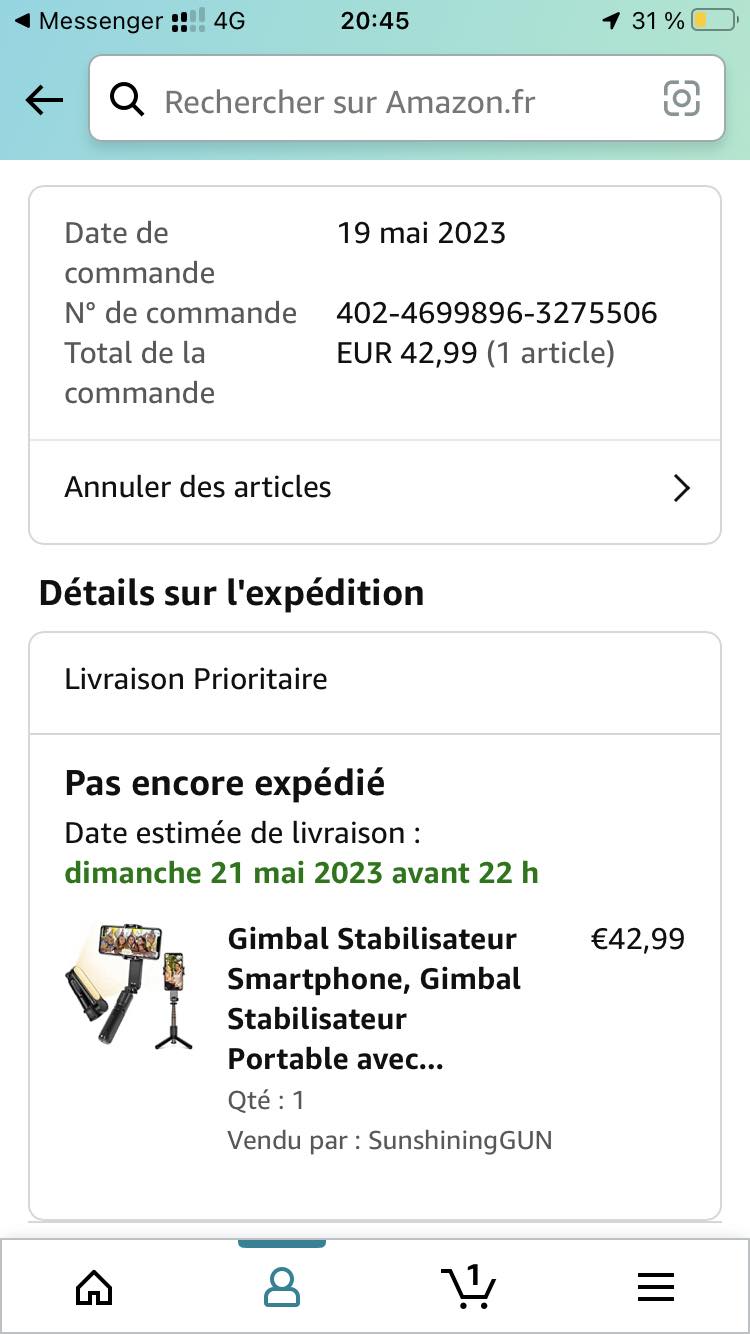750x1334 pixels.
Task: Open the hamburger menu icon
Action: (656, 1287)
